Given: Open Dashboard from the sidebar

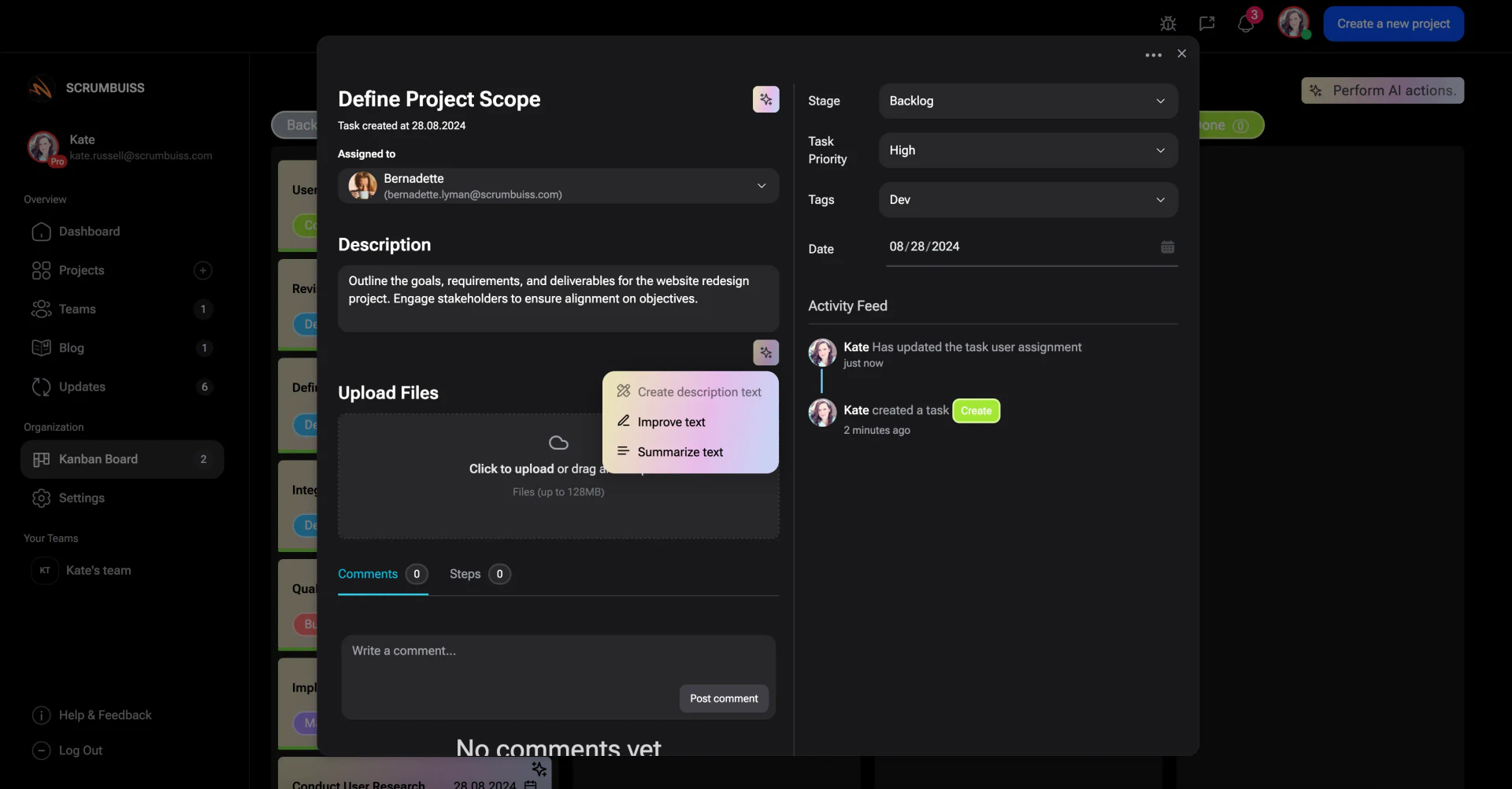Looking at the screenshot, I should [x=89, y=232].
